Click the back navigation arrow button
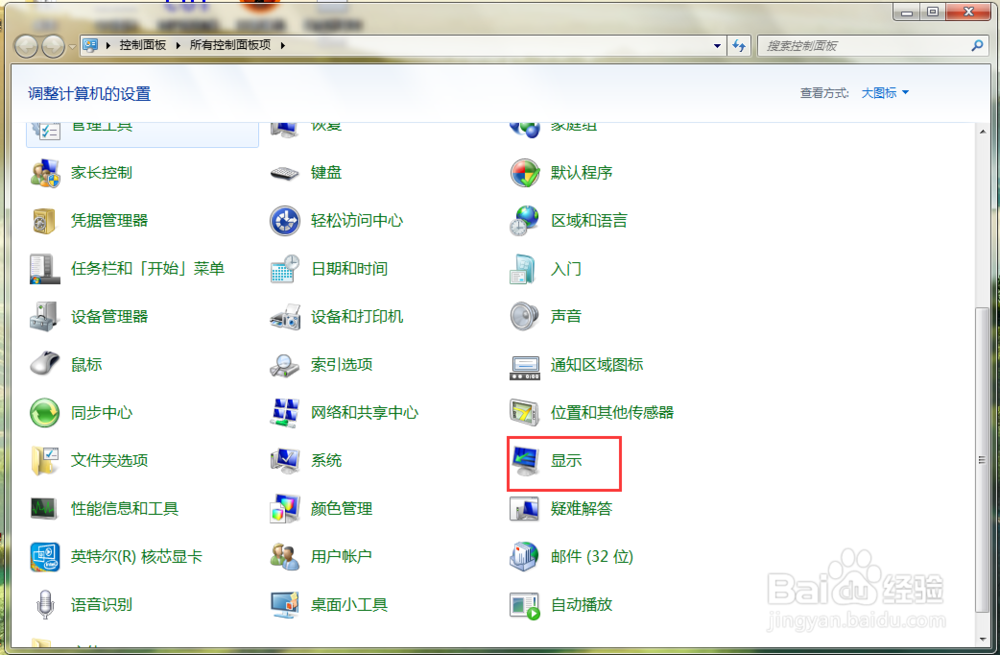 [x=28, y=46]
